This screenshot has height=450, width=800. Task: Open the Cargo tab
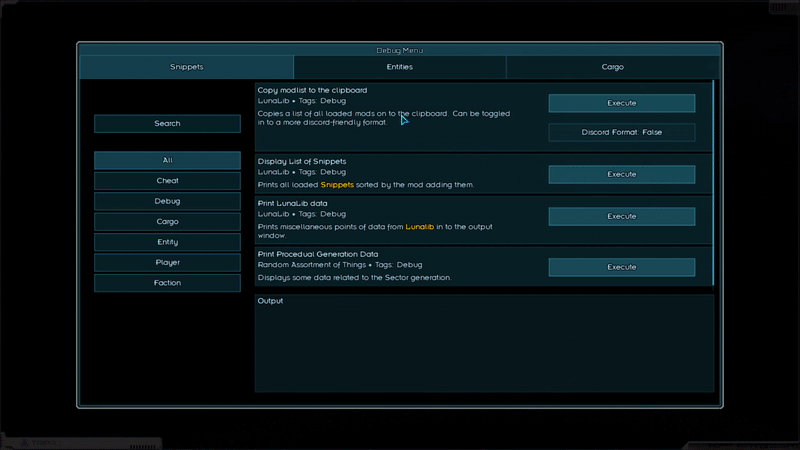[613, 67]
